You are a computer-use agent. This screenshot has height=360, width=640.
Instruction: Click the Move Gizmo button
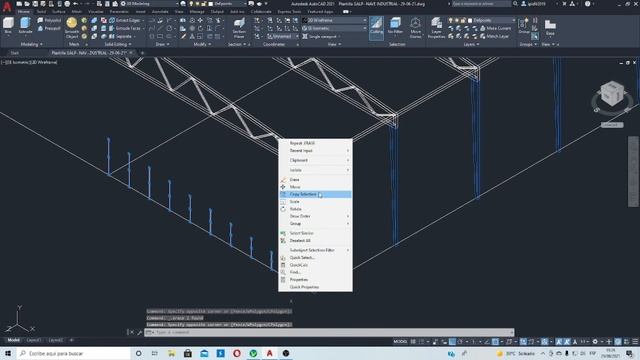[x=416, y=27]
